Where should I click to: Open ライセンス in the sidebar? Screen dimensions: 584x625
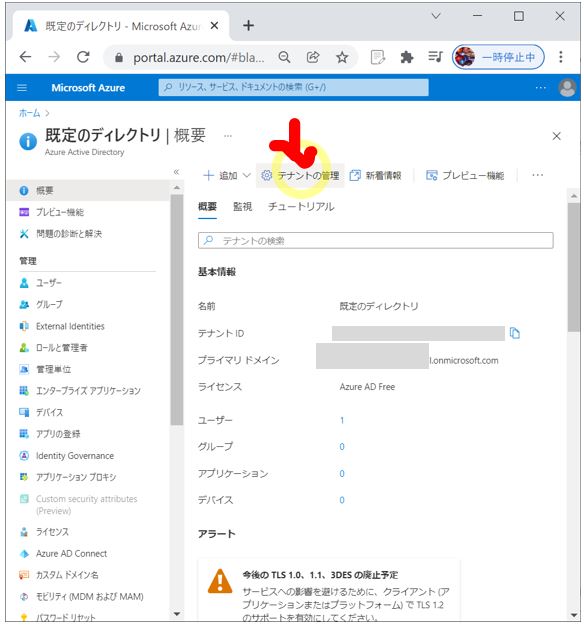click(x=52, y=532)
